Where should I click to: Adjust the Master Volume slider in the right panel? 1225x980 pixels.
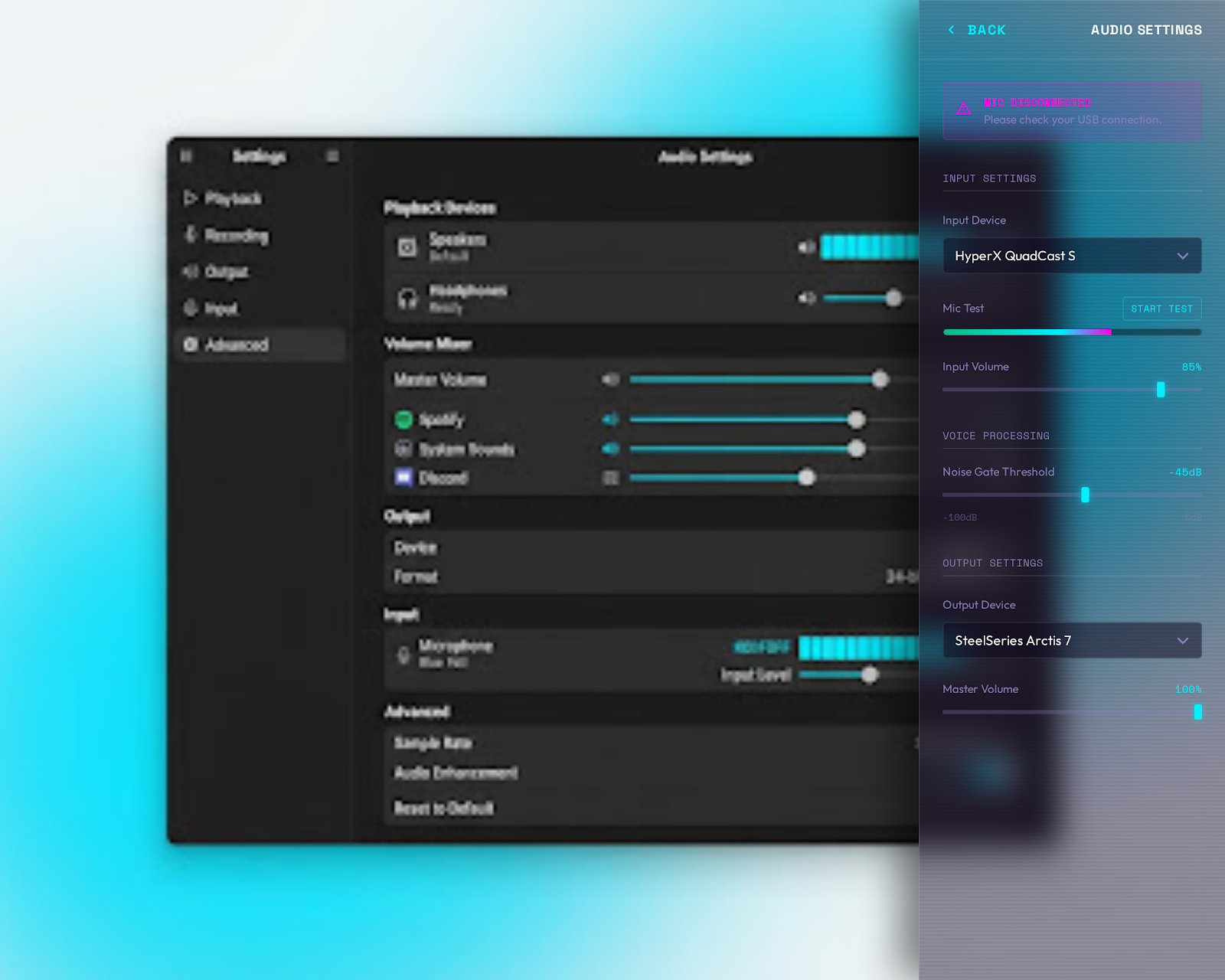click(1198, 712)
